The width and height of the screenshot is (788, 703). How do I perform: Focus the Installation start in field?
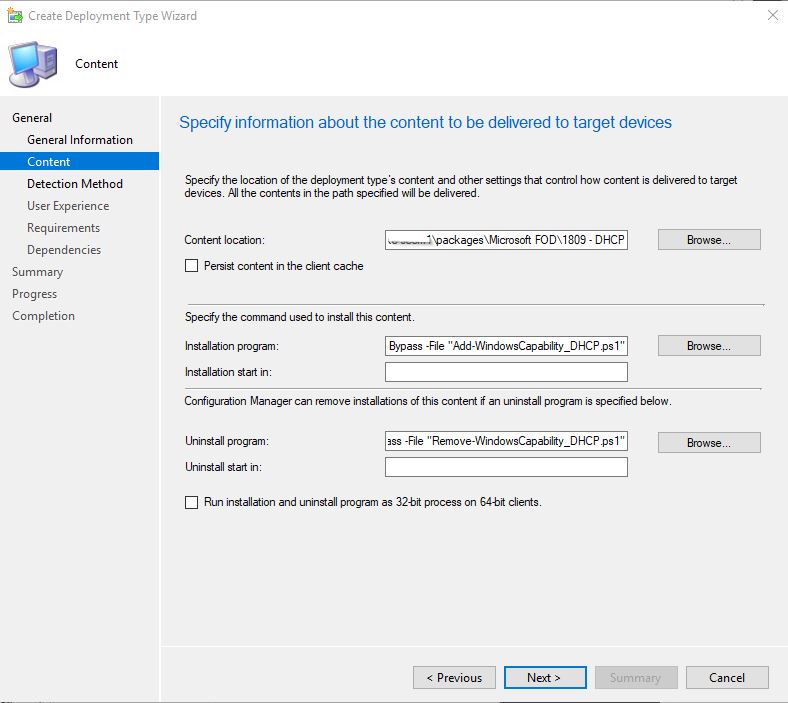[506, 372]
